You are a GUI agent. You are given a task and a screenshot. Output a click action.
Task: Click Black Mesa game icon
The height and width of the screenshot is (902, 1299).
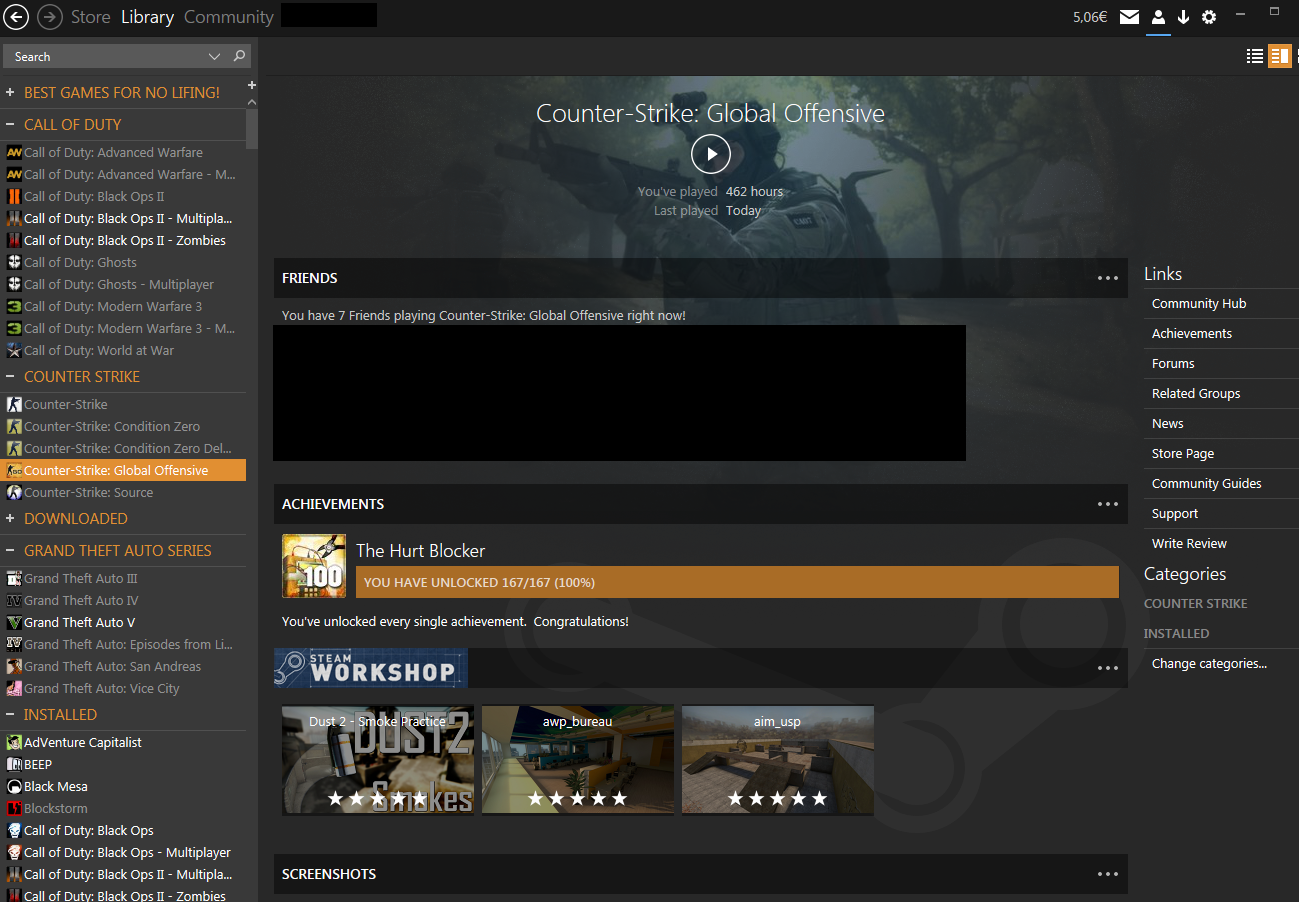pyautogui.click(x=14, y=787)
